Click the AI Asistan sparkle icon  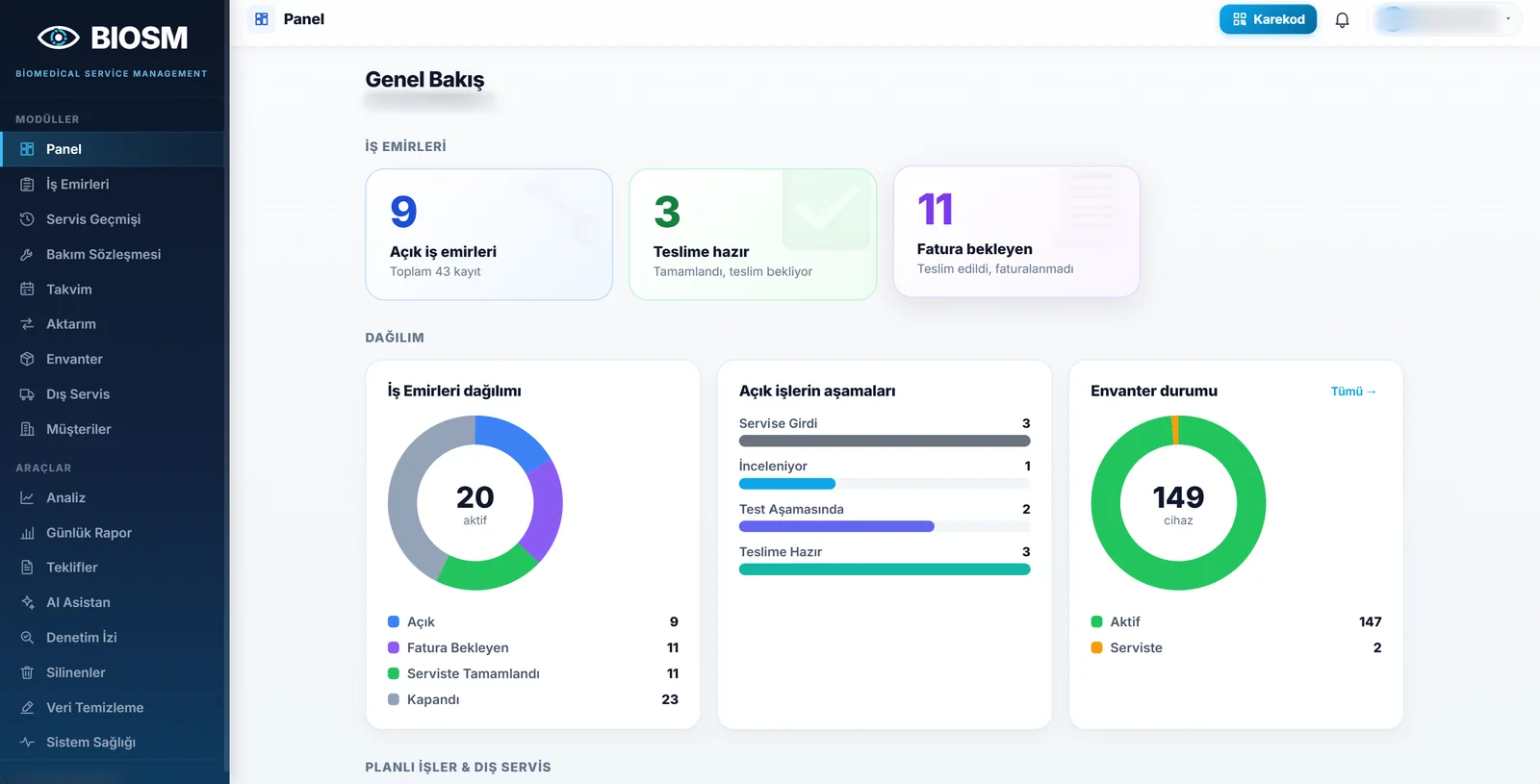pos(27,602)
